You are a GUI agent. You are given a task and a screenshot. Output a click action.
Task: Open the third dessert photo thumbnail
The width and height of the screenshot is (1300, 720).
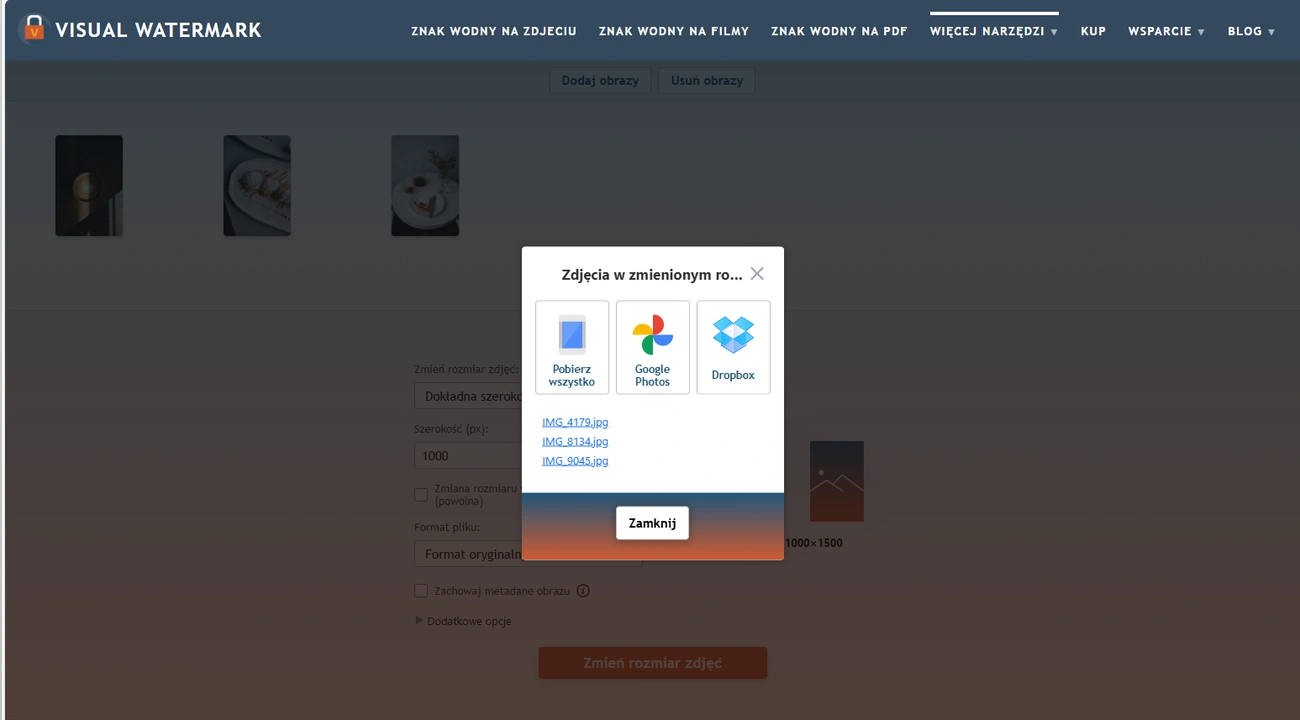(x=425, y=186)
